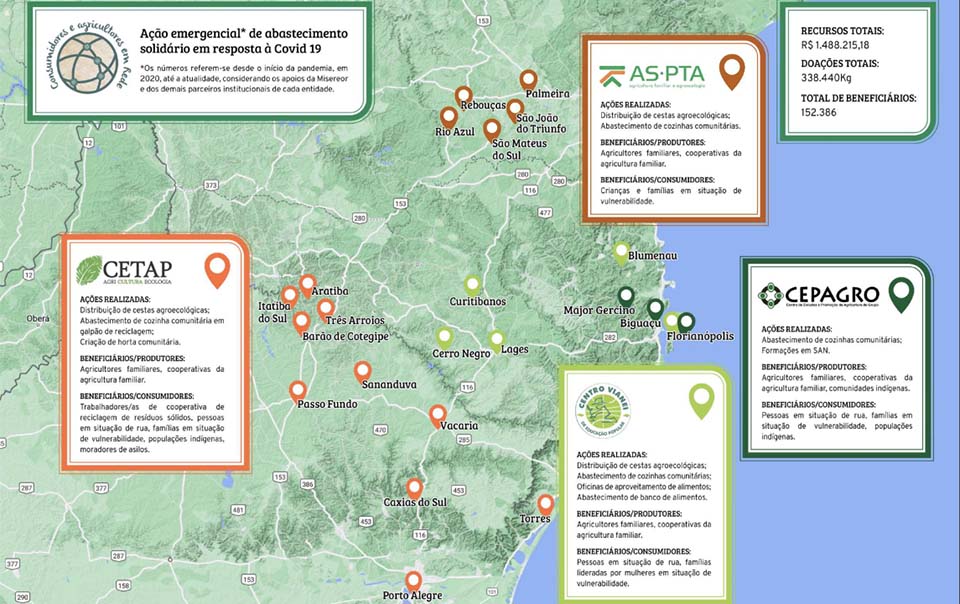Image resolution: width=960 pixels, height=604 pixels.
Task: Click the road number '373' marker
Action: [211, 185]
